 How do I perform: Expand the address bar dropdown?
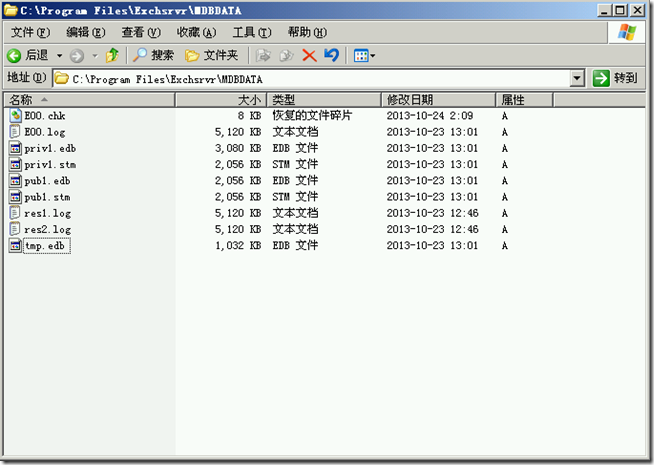click(577, 78)
